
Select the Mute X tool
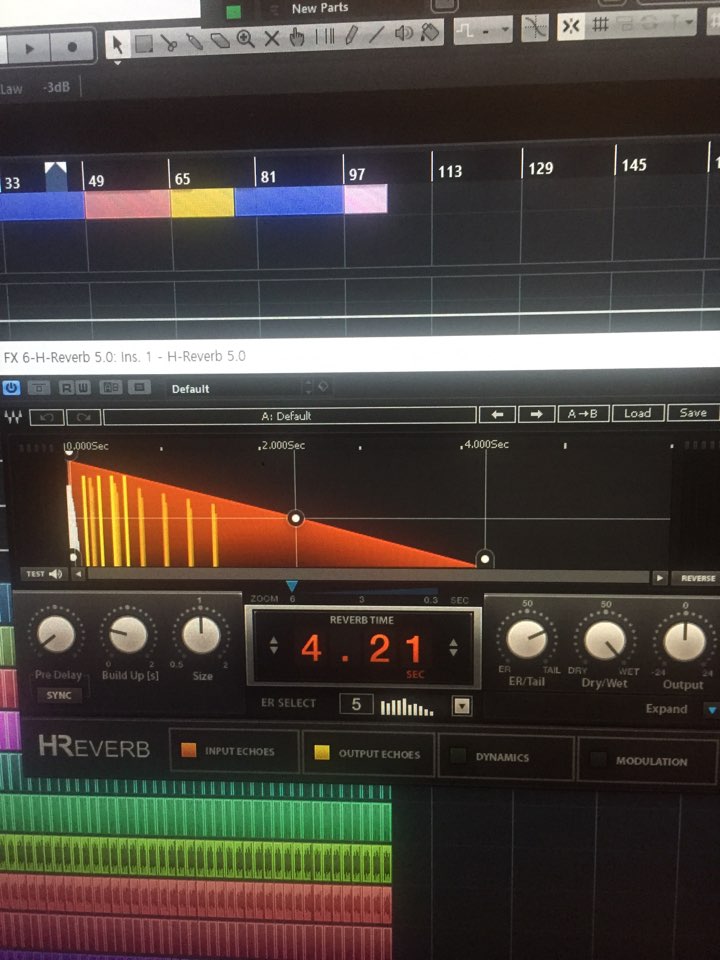click(272, 39)
